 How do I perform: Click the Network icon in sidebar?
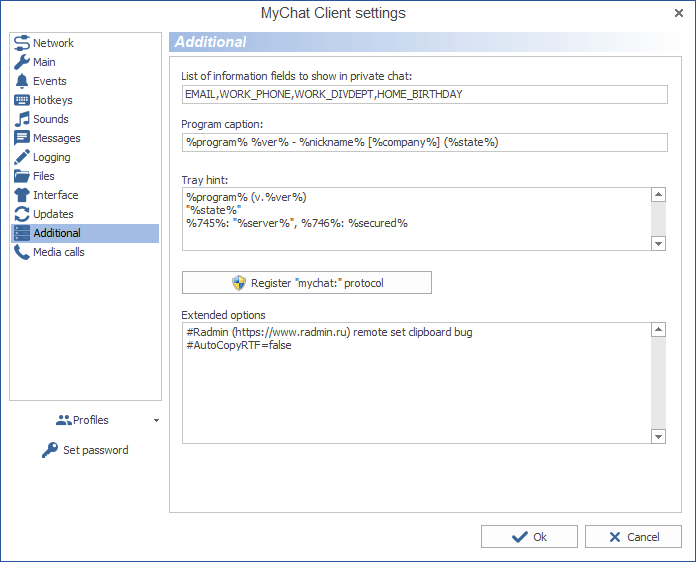22,43
